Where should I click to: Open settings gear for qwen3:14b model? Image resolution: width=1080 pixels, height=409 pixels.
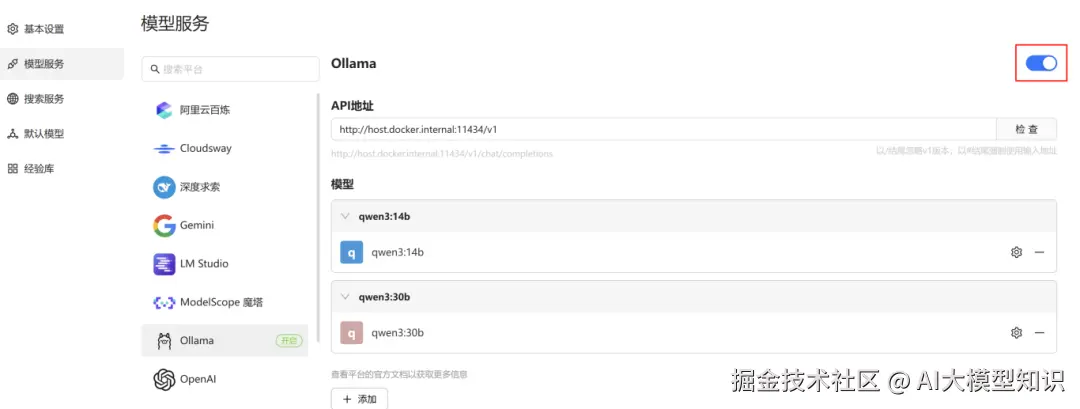(1016, 252)
